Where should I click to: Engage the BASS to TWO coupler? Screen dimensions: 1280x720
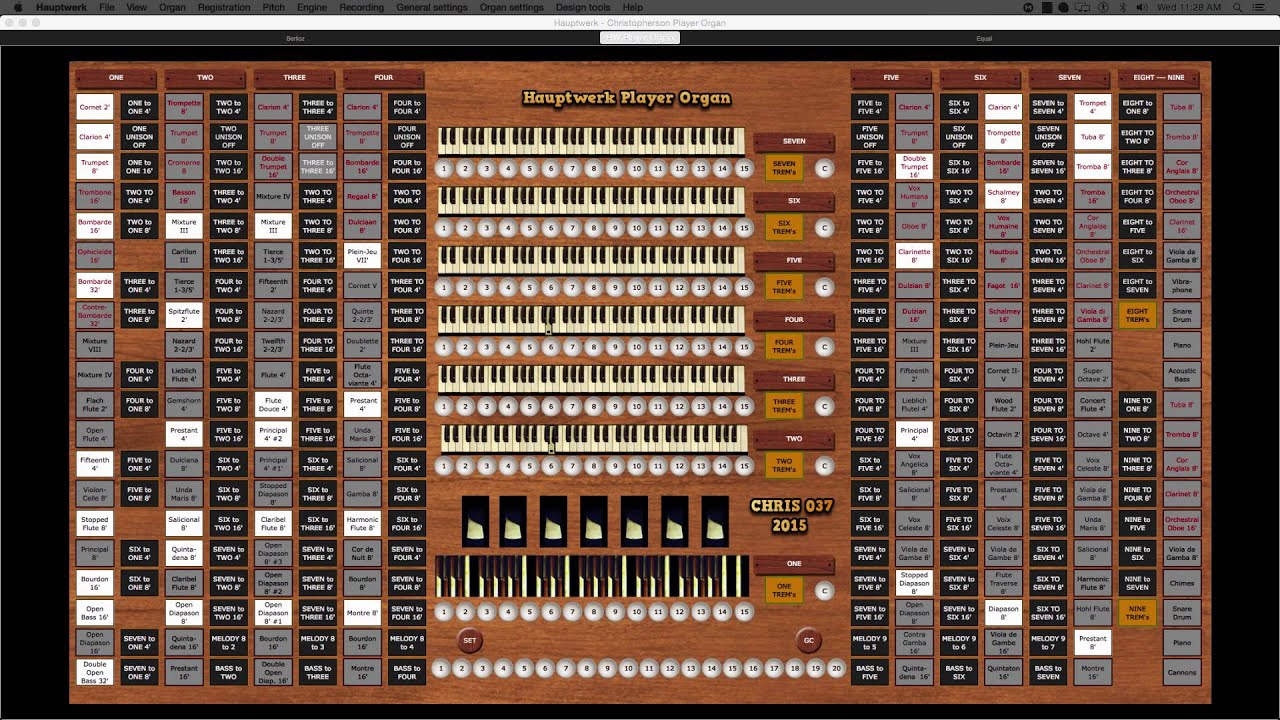coord(228,672)
